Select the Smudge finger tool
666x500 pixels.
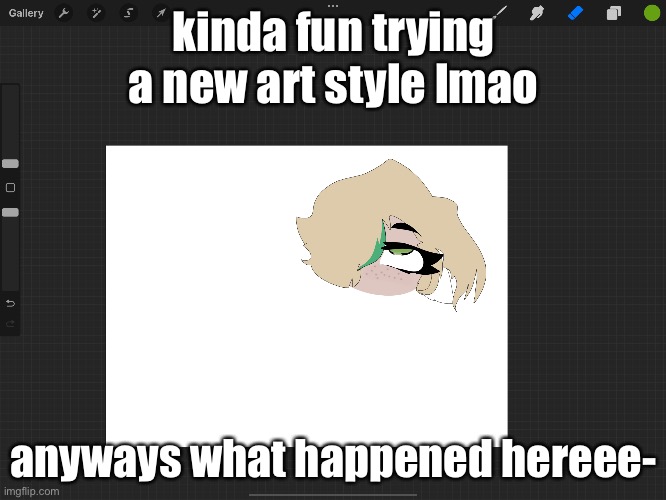point(537,13)
